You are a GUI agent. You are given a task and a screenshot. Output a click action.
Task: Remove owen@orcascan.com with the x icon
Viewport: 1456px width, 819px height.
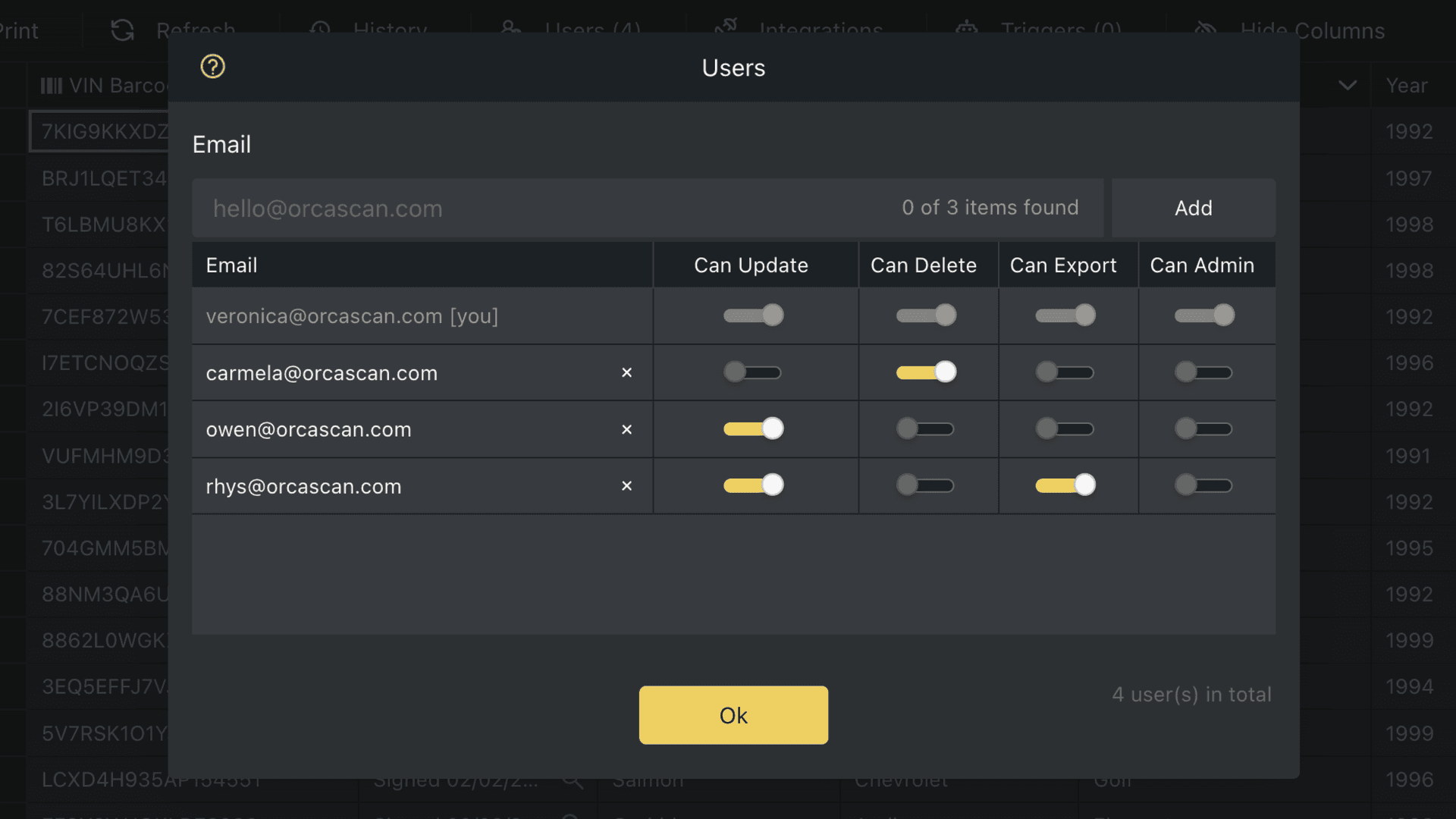coord(627,429)
